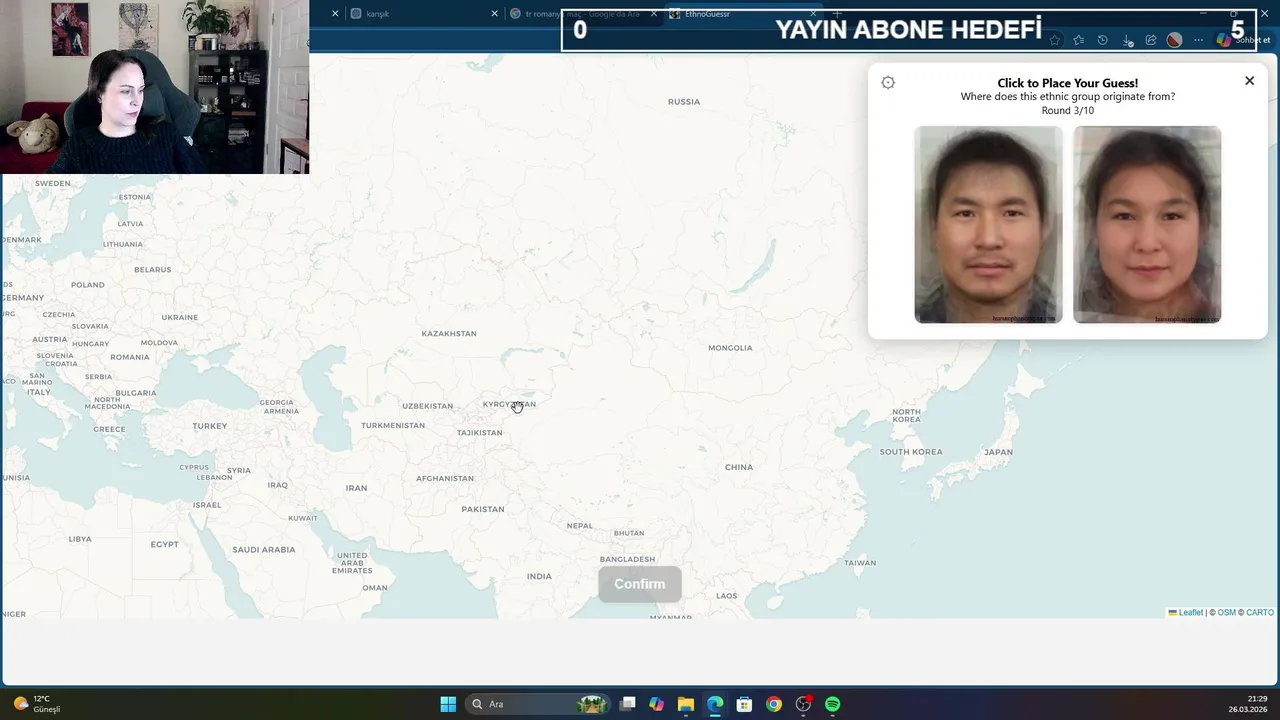Viewport: 1280px width, 720px height.
Task: Place guess on TAIWAN map label
Action: coord(860,563)
